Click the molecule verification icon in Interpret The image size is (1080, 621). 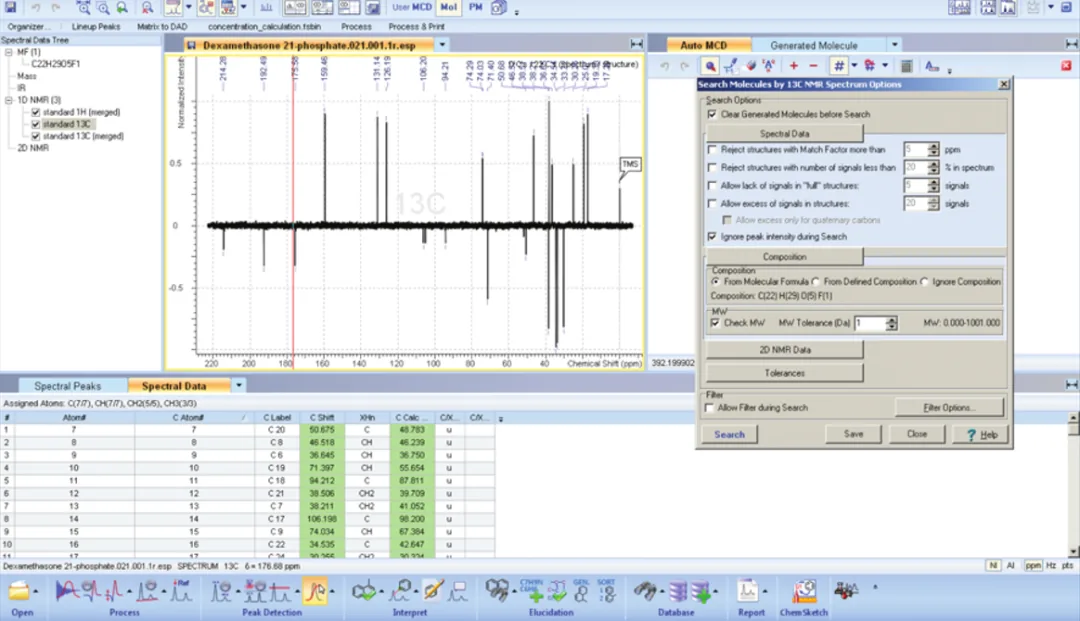point(364,591)
